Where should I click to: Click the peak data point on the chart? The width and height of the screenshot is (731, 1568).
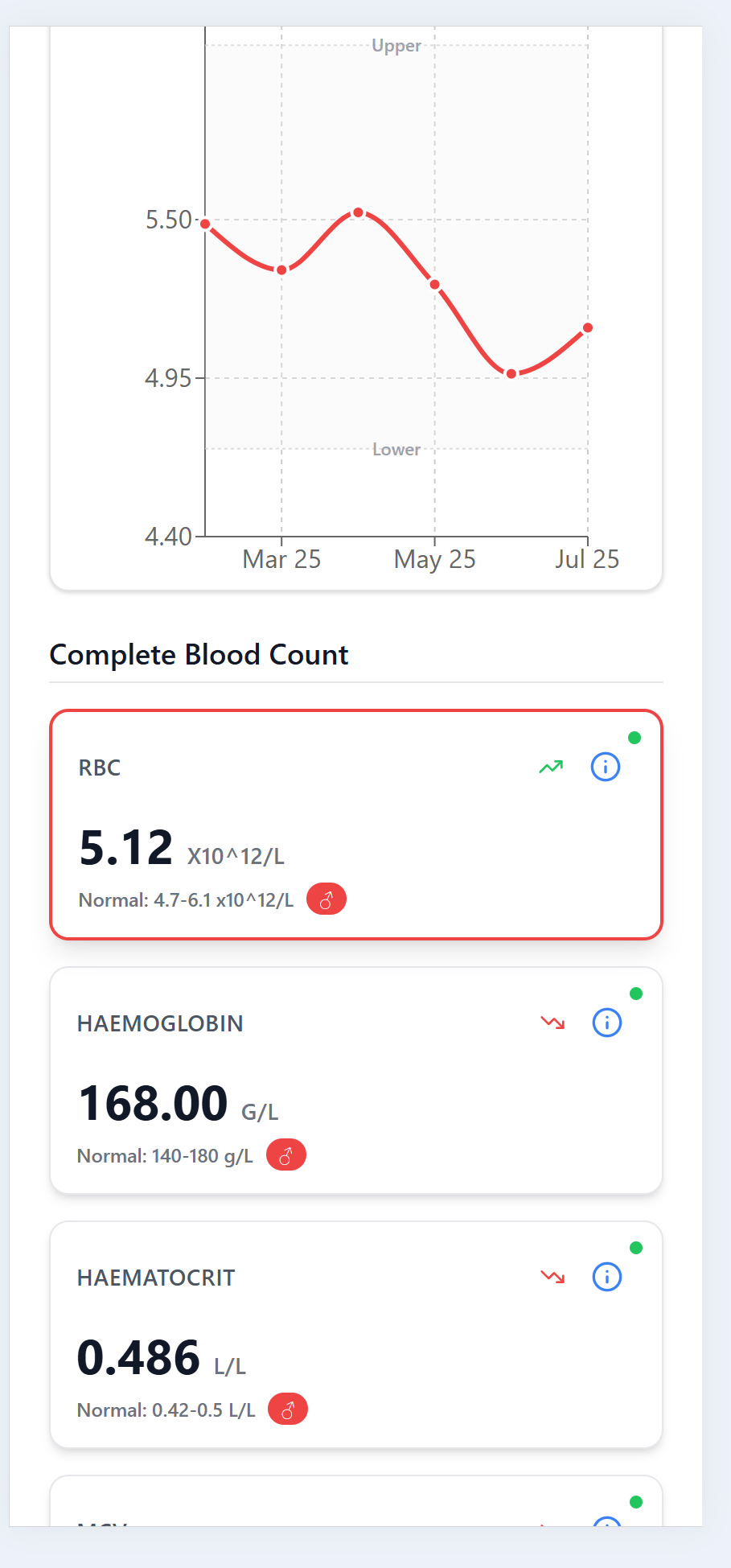359,212
